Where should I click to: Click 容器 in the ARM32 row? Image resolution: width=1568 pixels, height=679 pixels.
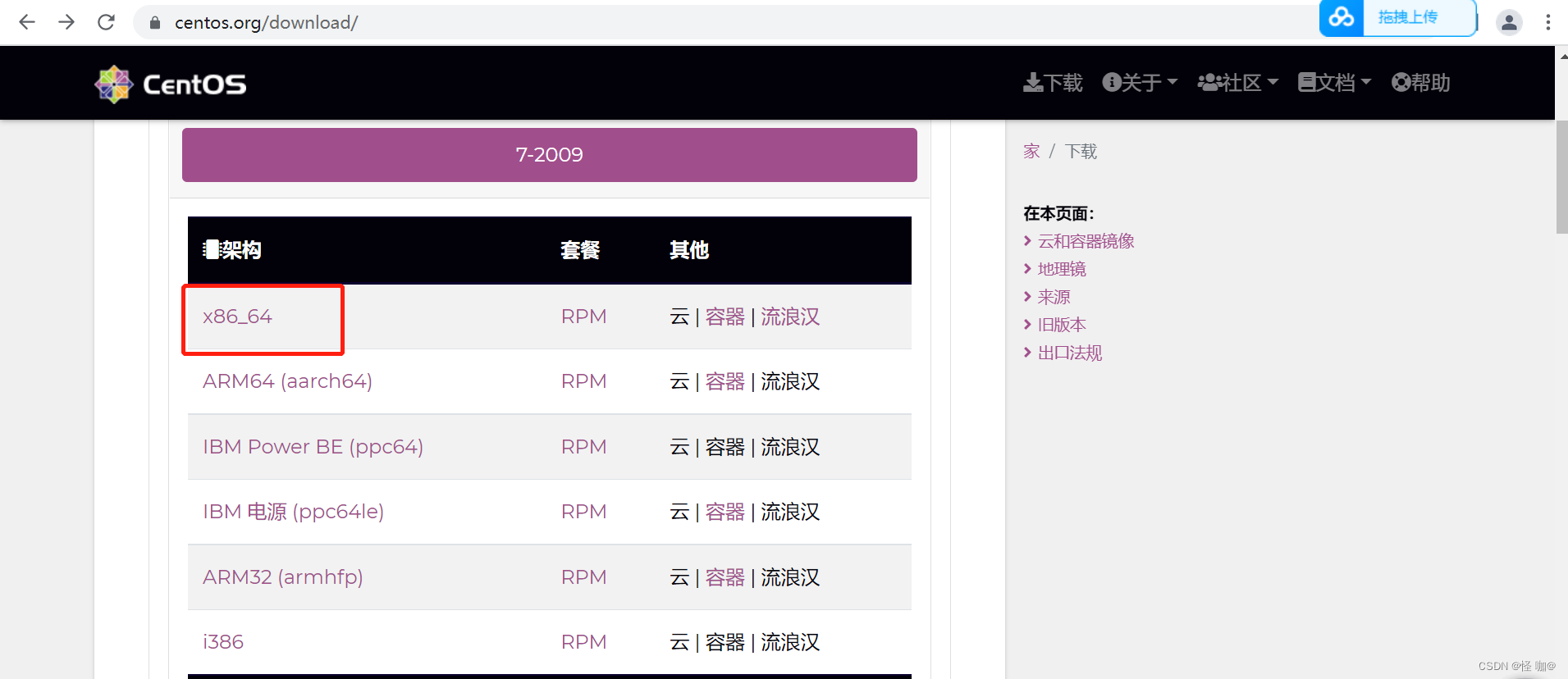(x=725, y=577)
